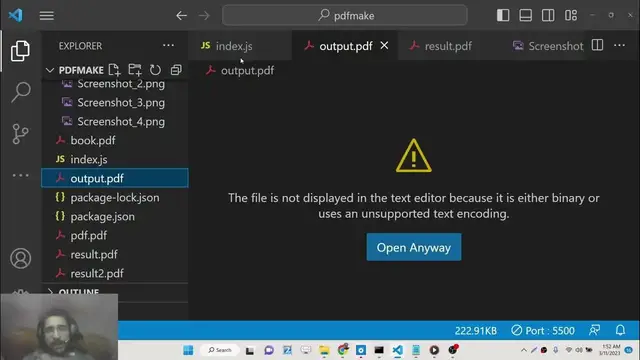Viewport: 640px width, 360px height.
Task: Open Chrome from the taskbar
Action: point(343,350)
